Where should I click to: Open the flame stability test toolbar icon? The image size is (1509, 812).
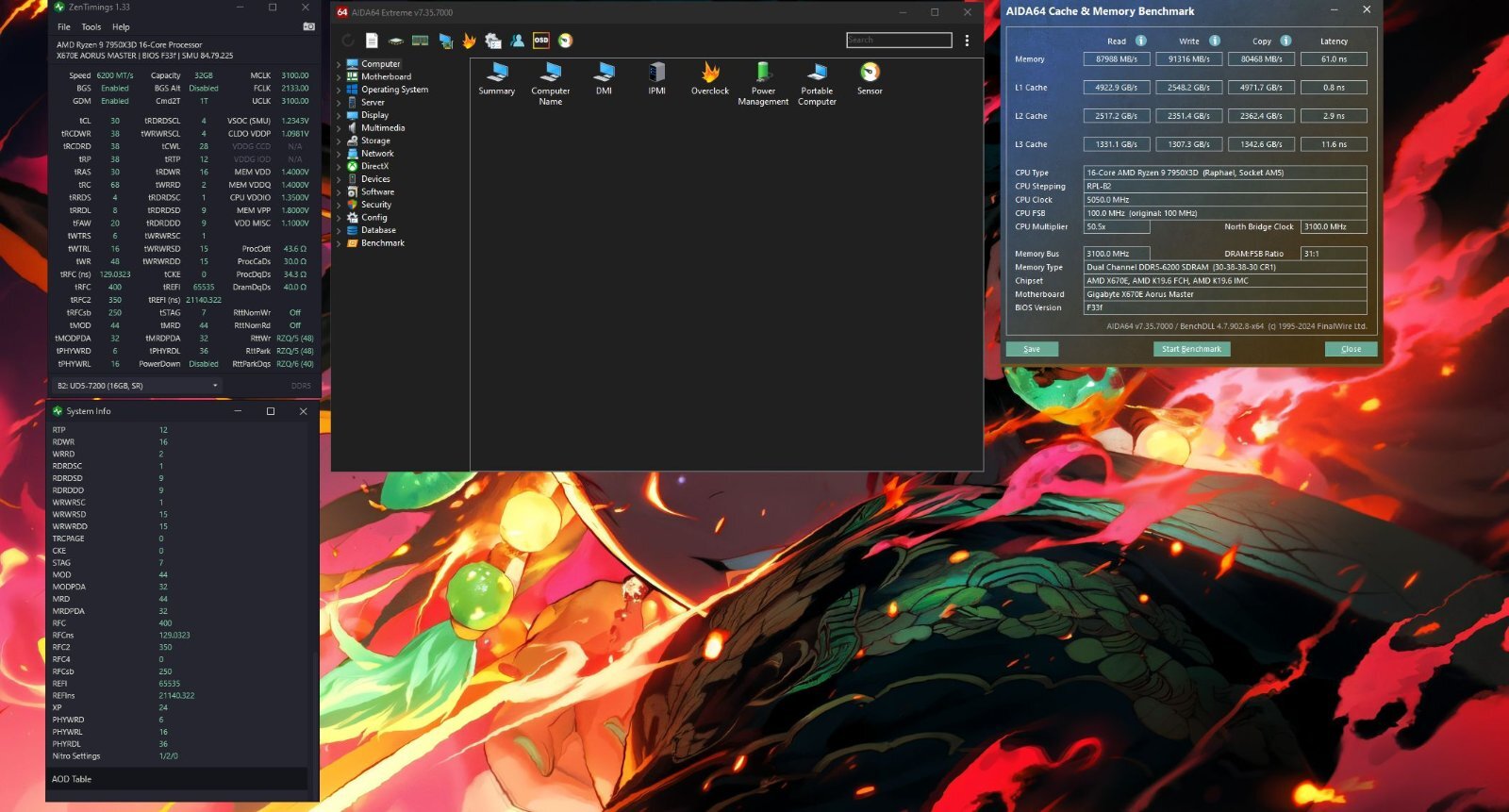click(469, 41)
